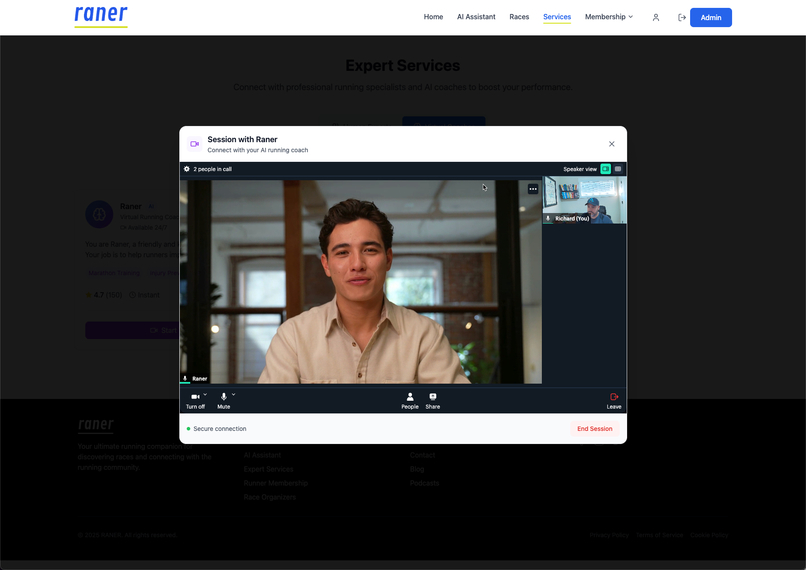Screen dimensions: 806x570
Task: Click the raner logo in header
Action: [101, 15]
